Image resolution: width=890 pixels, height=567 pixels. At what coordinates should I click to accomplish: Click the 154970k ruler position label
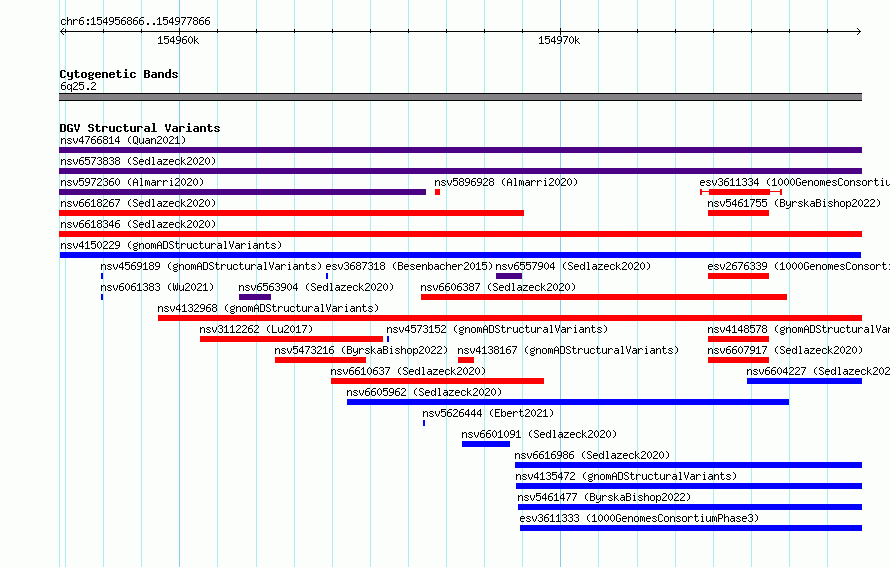coord(559,40)
